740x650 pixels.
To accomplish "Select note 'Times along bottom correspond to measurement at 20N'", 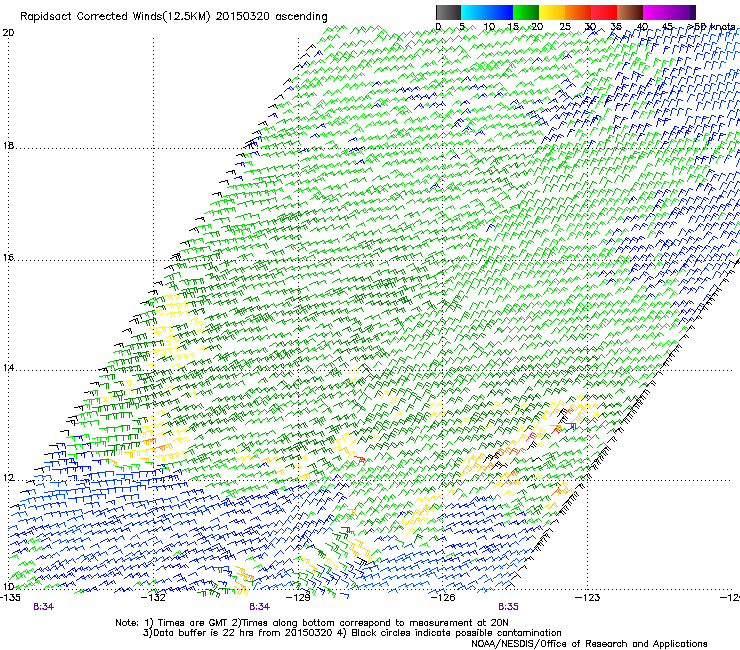I will tap(375, 623).
